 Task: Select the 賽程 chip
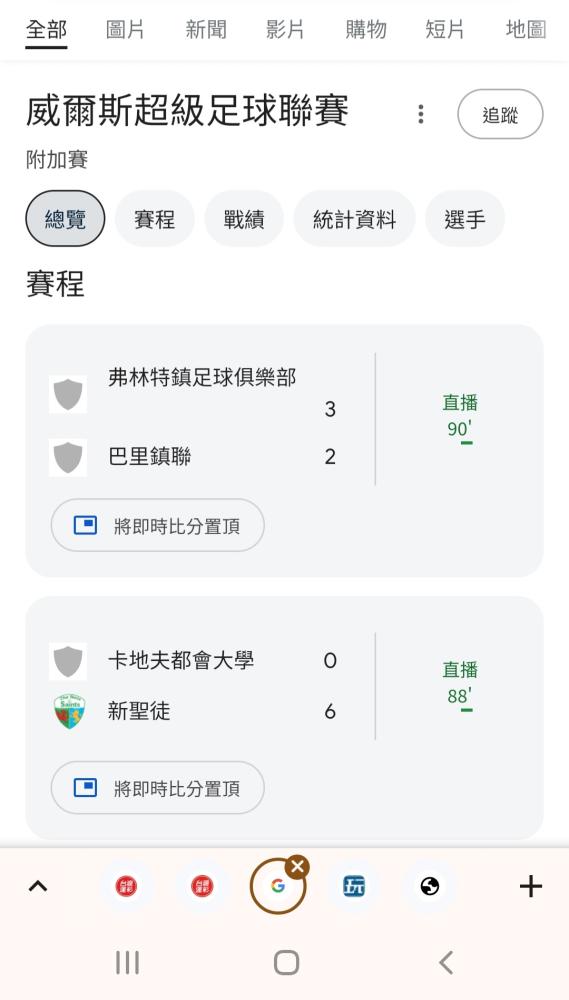[154, 219]
